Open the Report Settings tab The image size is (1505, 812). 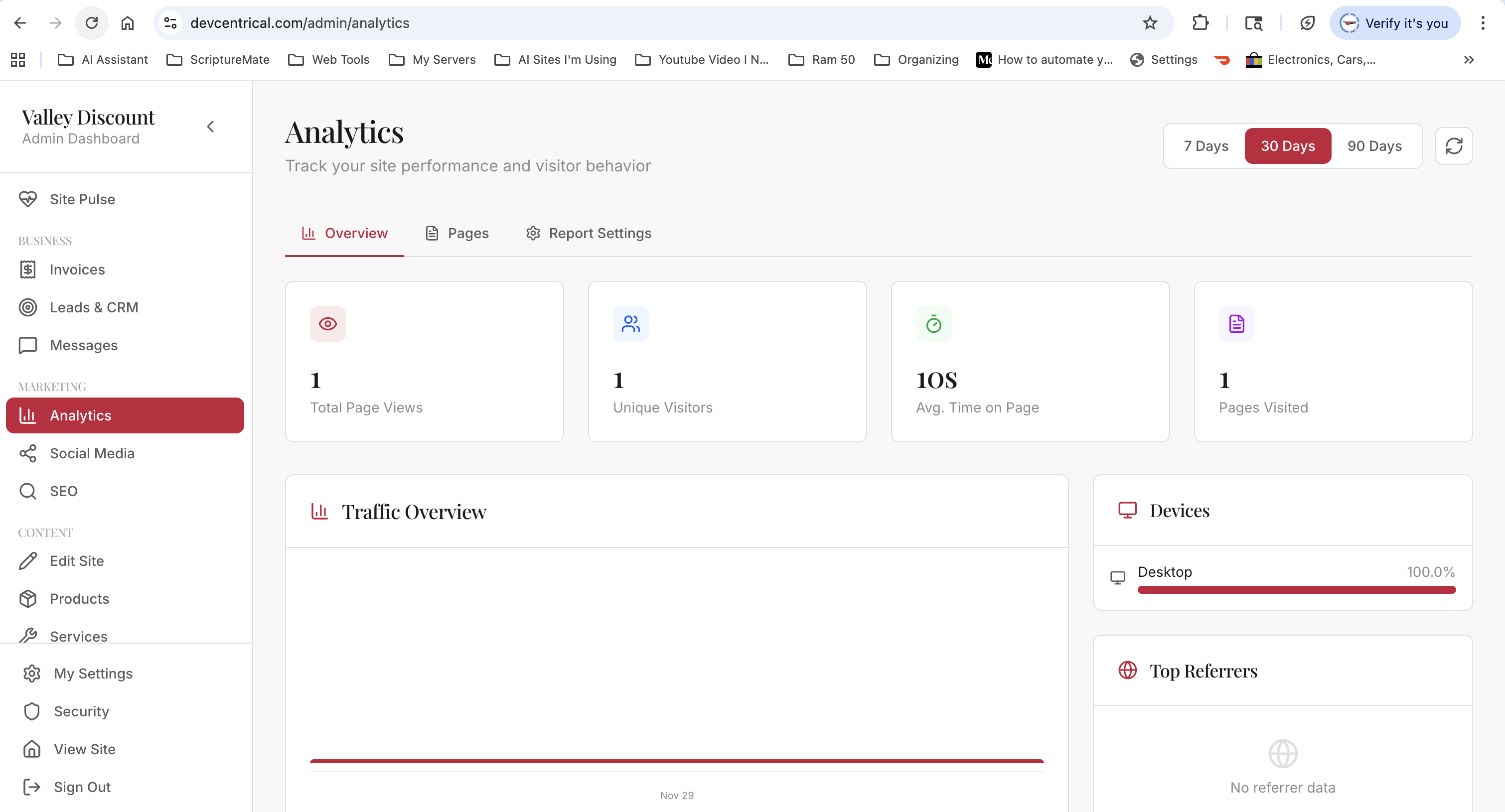click(x=588, y=233)
